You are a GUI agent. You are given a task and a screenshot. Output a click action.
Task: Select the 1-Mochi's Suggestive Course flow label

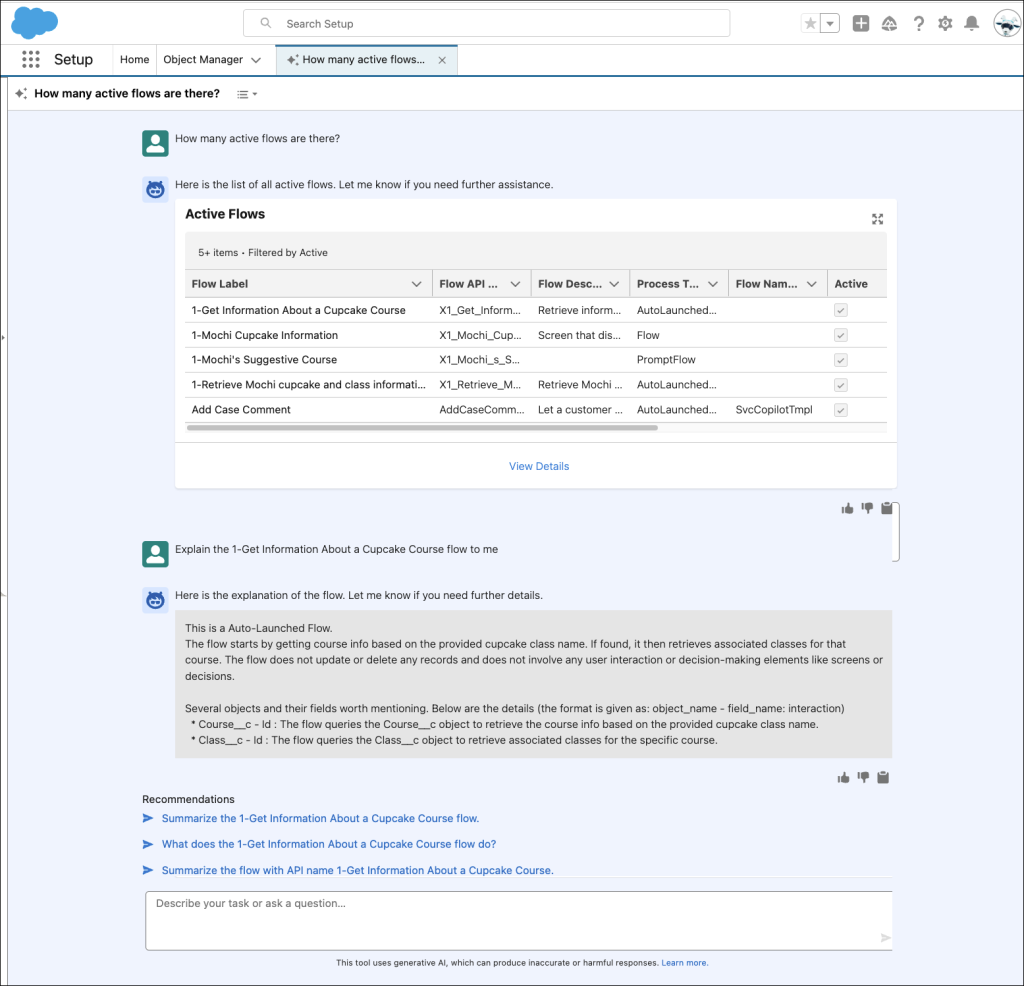pyautogui.click(x=264, y=360)
